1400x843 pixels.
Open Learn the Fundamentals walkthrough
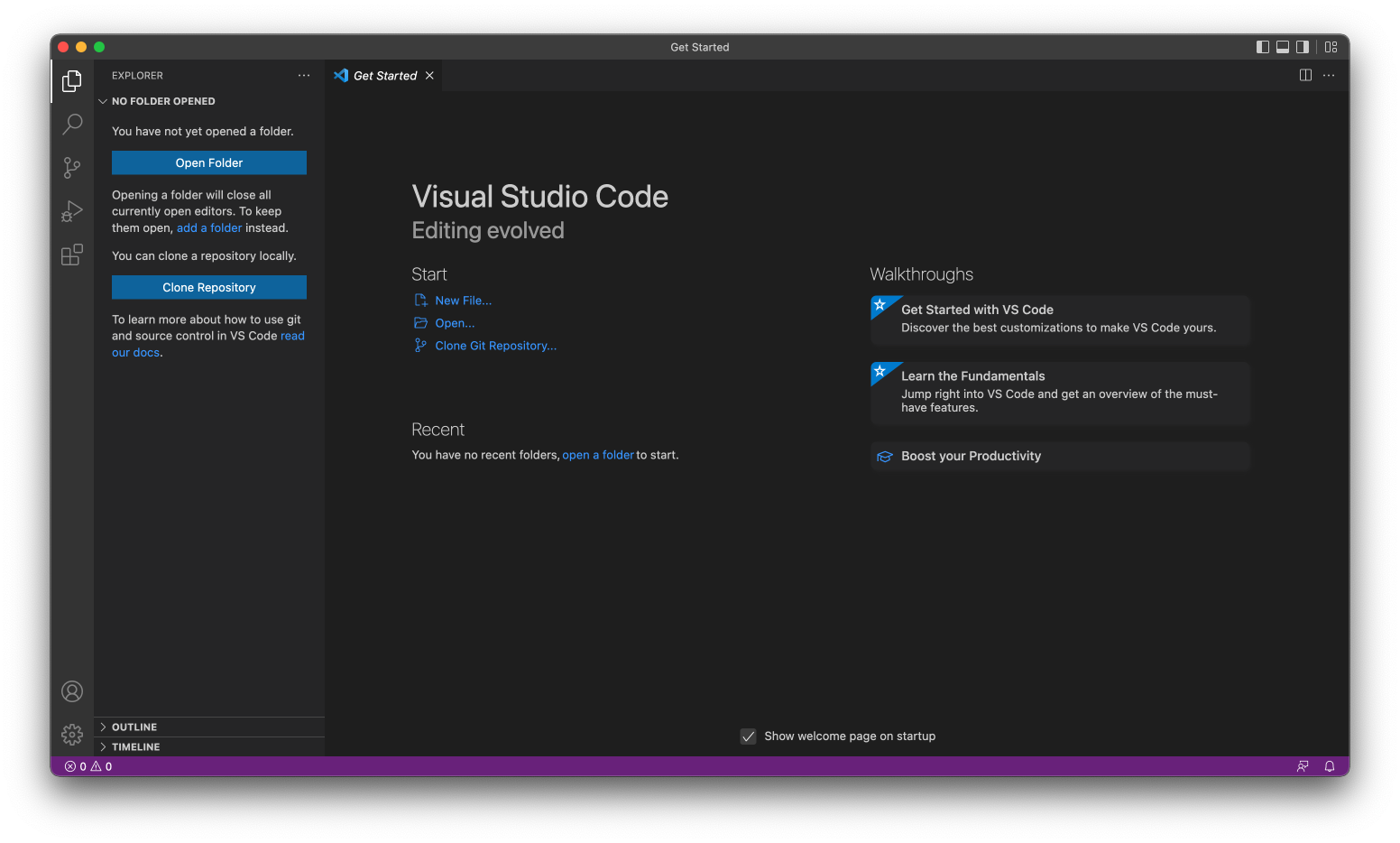[1061, 393]
